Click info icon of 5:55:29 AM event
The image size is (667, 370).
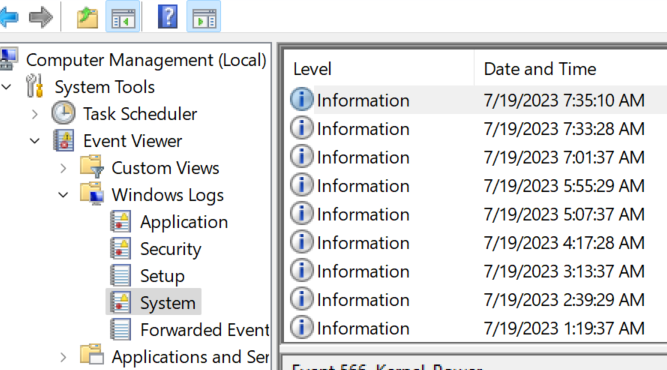302,185
